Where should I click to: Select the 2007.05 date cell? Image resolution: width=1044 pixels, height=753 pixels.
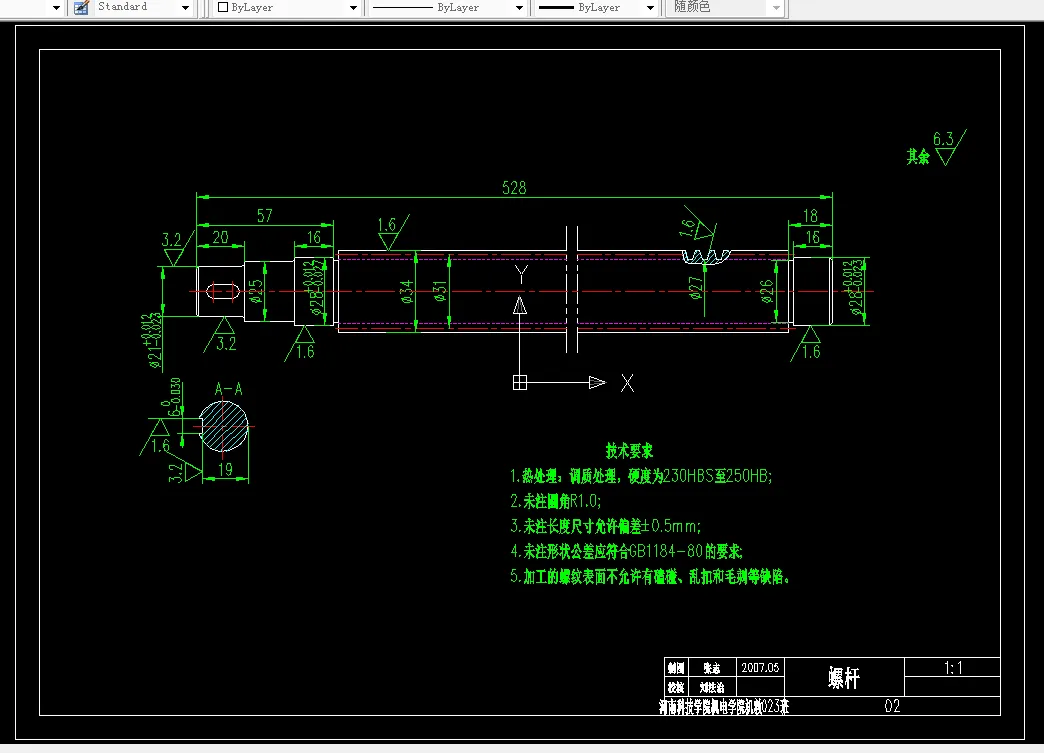760,668
